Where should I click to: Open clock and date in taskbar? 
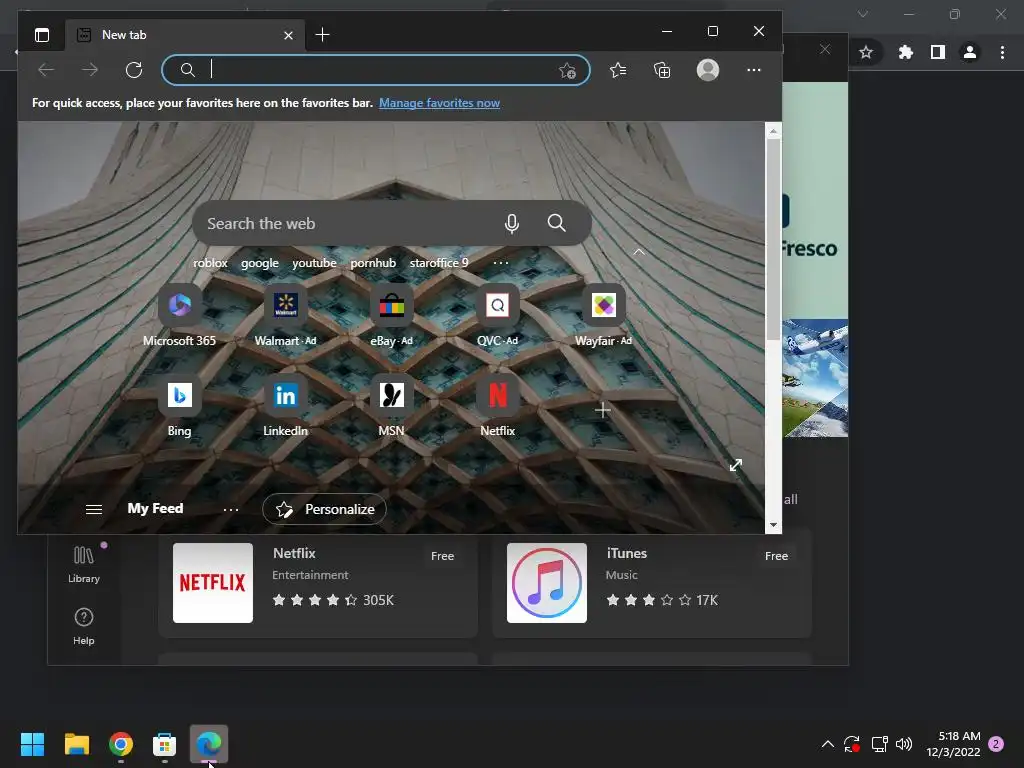[x=953, y=744]
